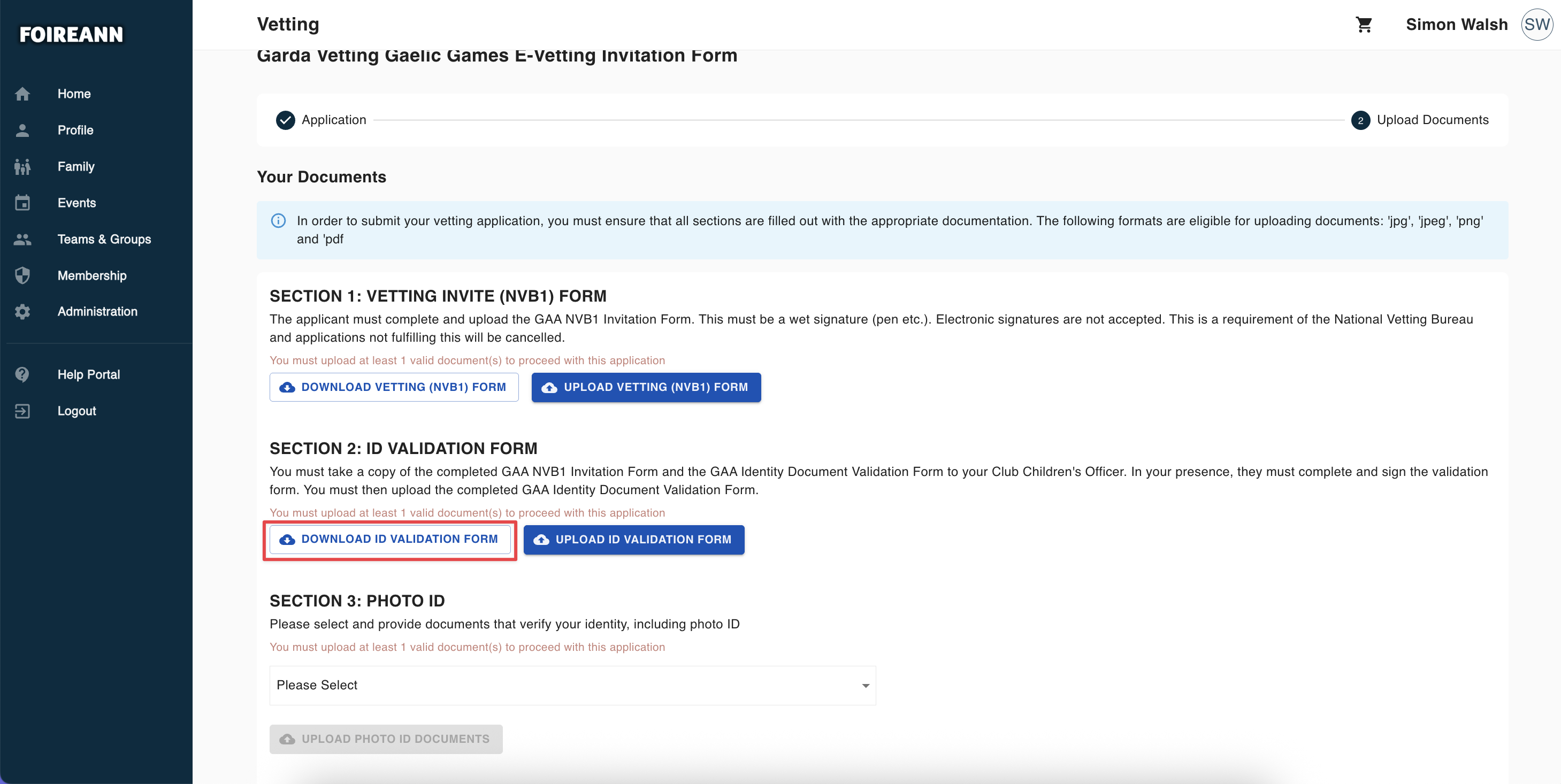Click the info icon in blue banner
Screen dimensions: 1561x784
pyautogui.click(x=278, y=220)
